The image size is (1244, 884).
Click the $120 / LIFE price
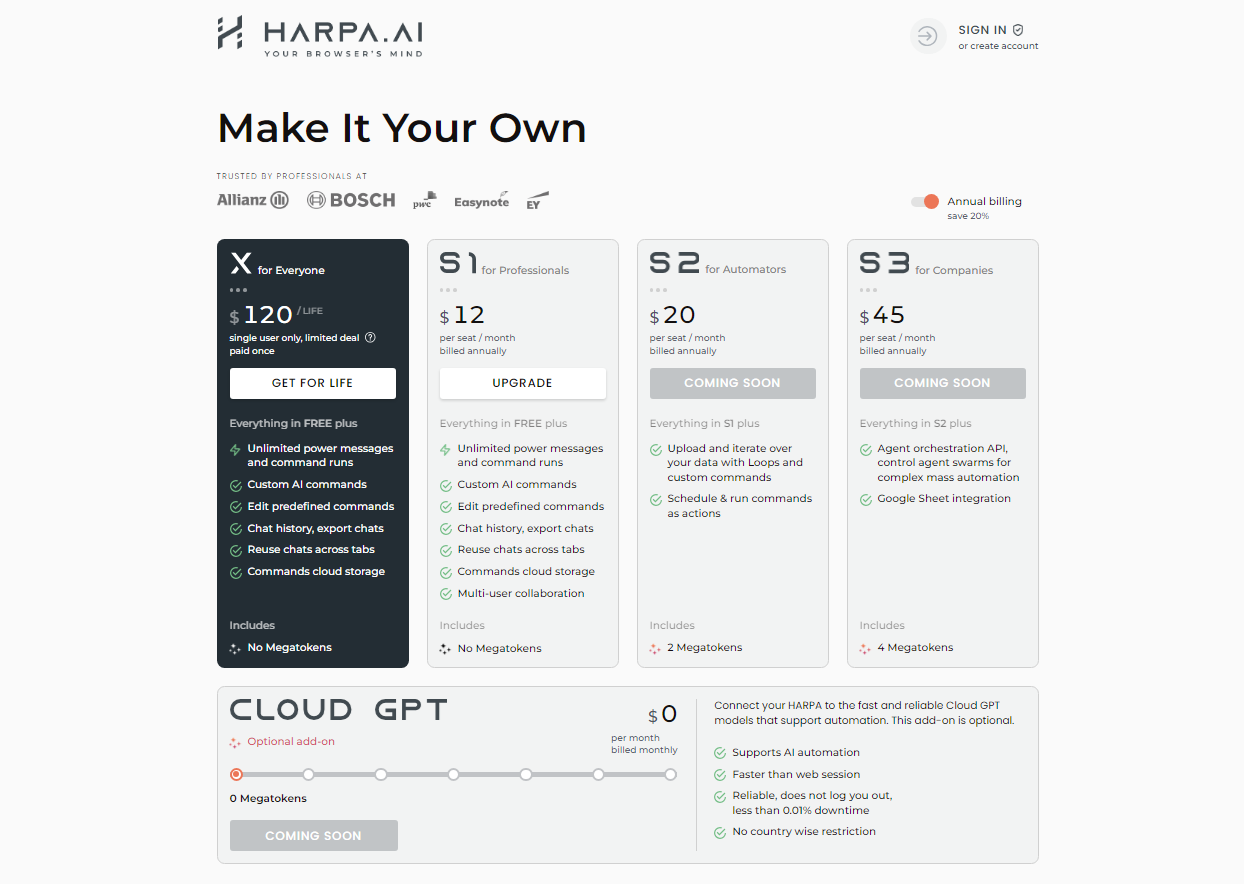tap(276, 315)
